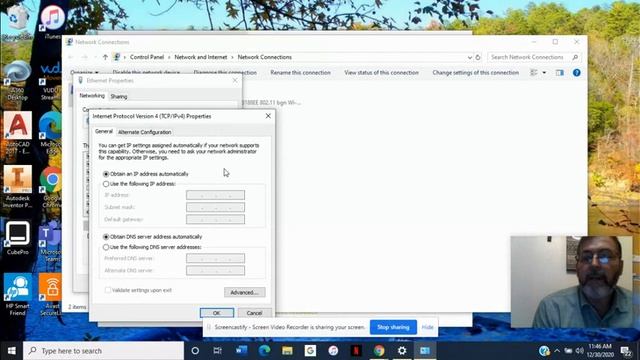
Task: Select the General tab in IPv4 Properties
Action: (104, 131)
